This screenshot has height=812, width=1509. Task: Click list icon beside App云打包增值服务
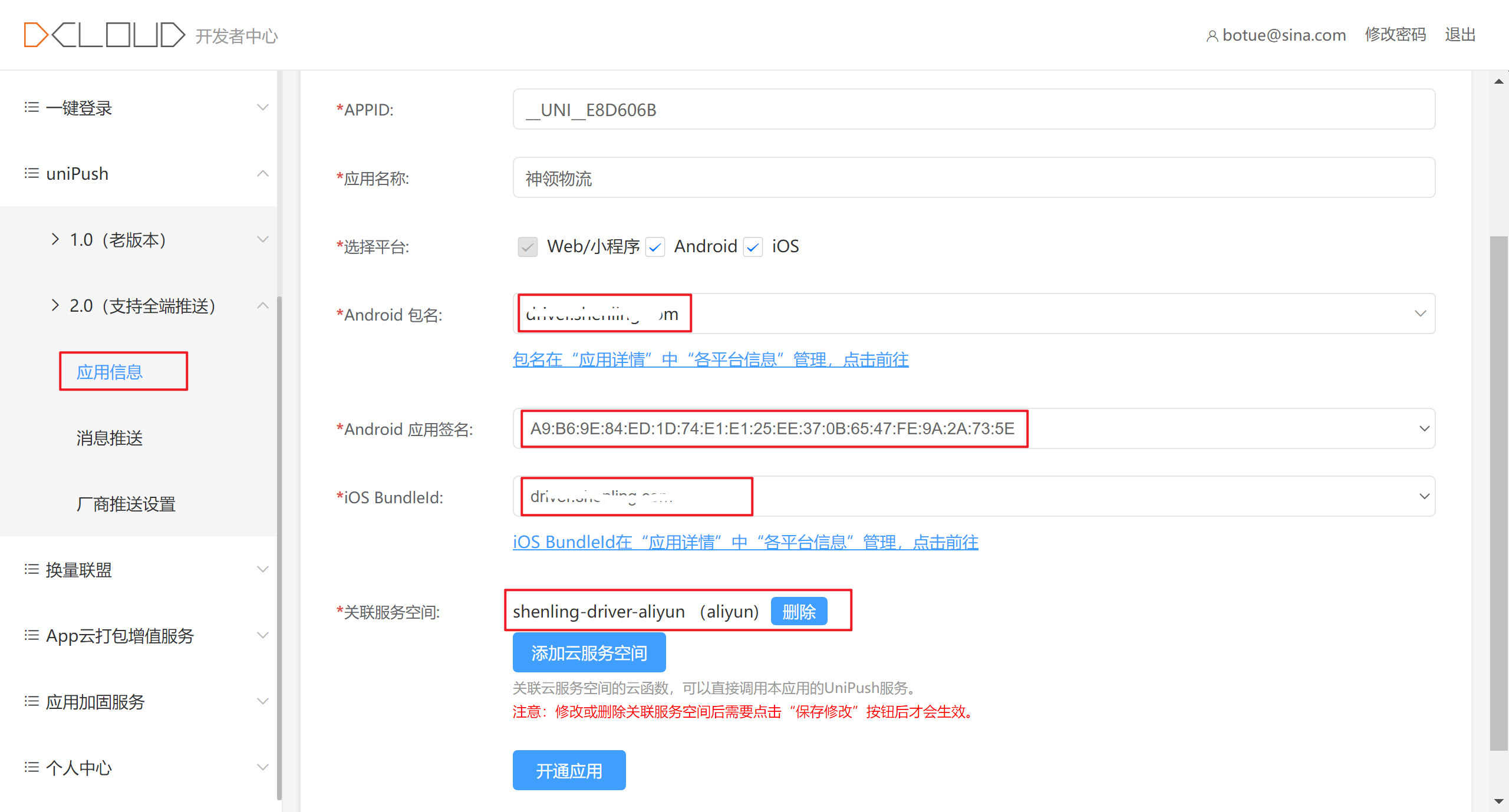tap(31, 635)
